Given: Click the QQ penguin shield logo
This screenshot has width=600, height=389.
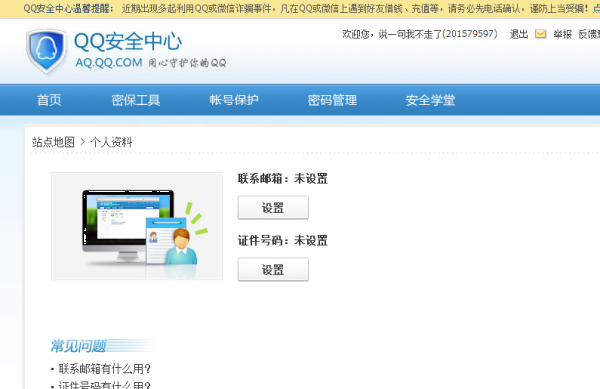Looking at the screenshot, I should (46, 51).
